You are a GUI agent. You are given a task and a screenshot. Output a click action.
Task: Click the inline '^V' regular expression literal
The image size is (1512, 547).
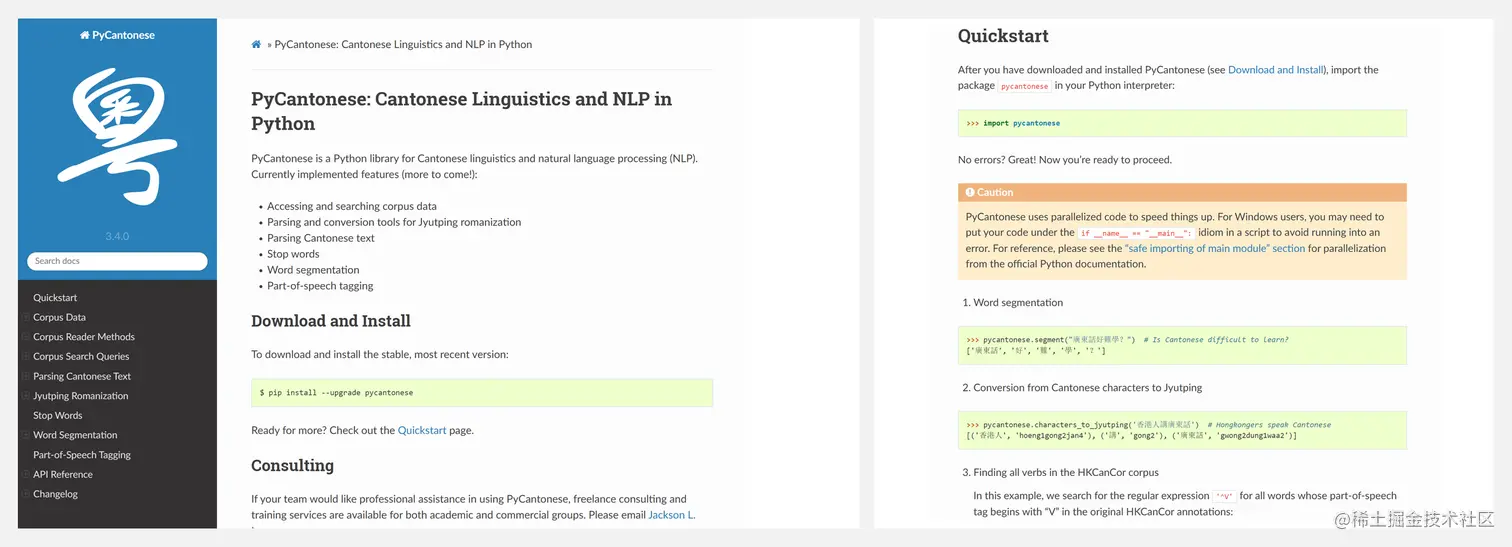pyautogui.click(x=1224, y=496)
